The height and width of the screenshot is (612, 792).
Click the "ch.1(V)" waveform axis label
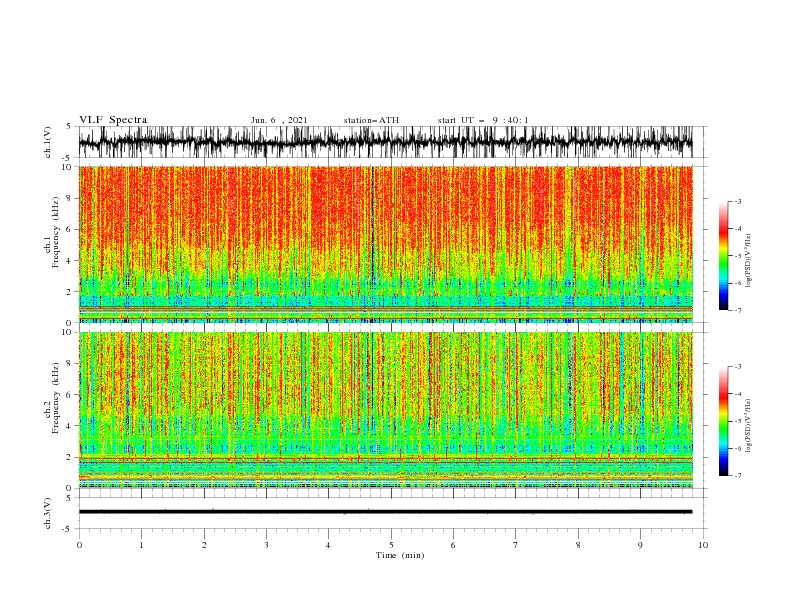point(48,142)
